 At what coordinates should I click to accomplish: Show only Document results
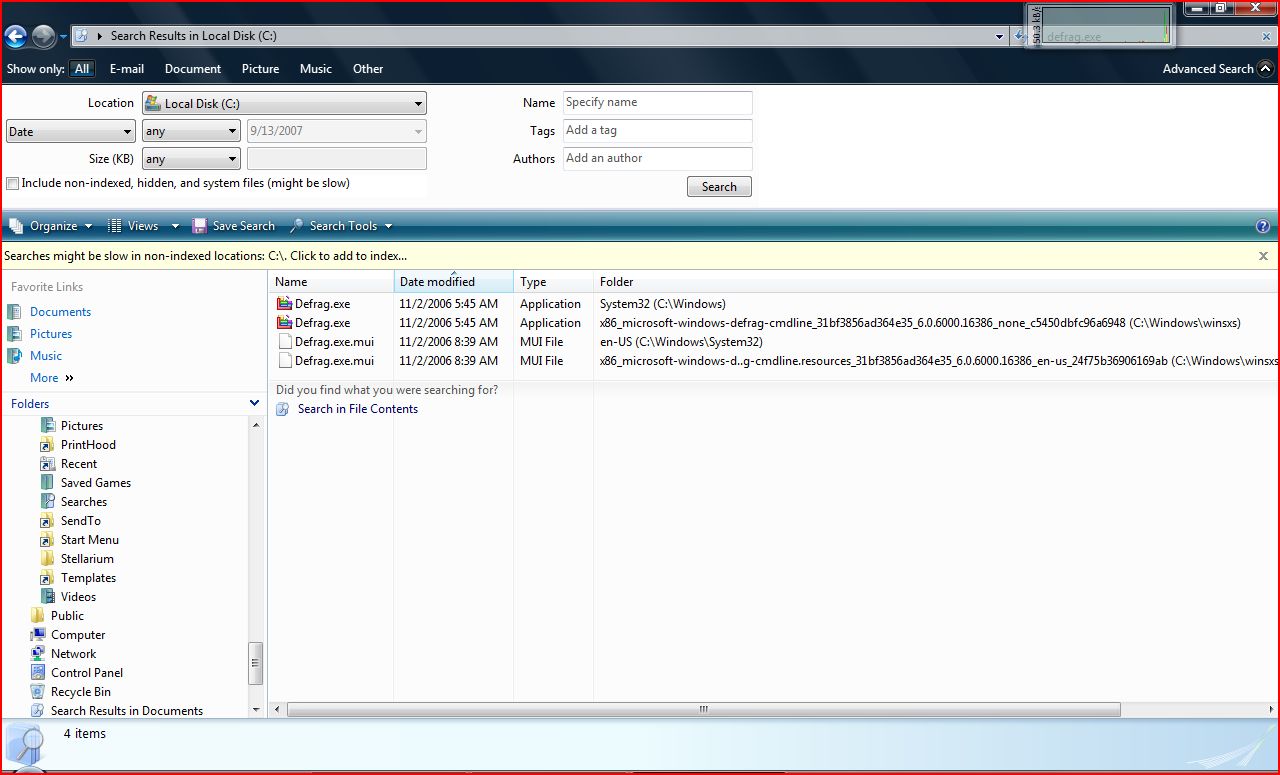pos(193,69)
